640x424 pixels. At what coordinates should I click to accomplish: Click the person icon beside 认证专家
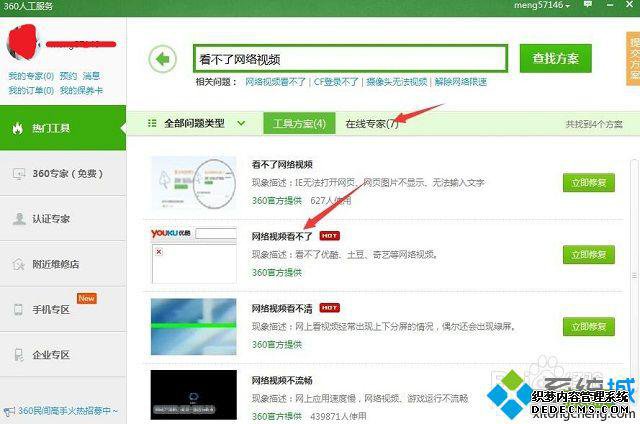click(x=19, y=219)
